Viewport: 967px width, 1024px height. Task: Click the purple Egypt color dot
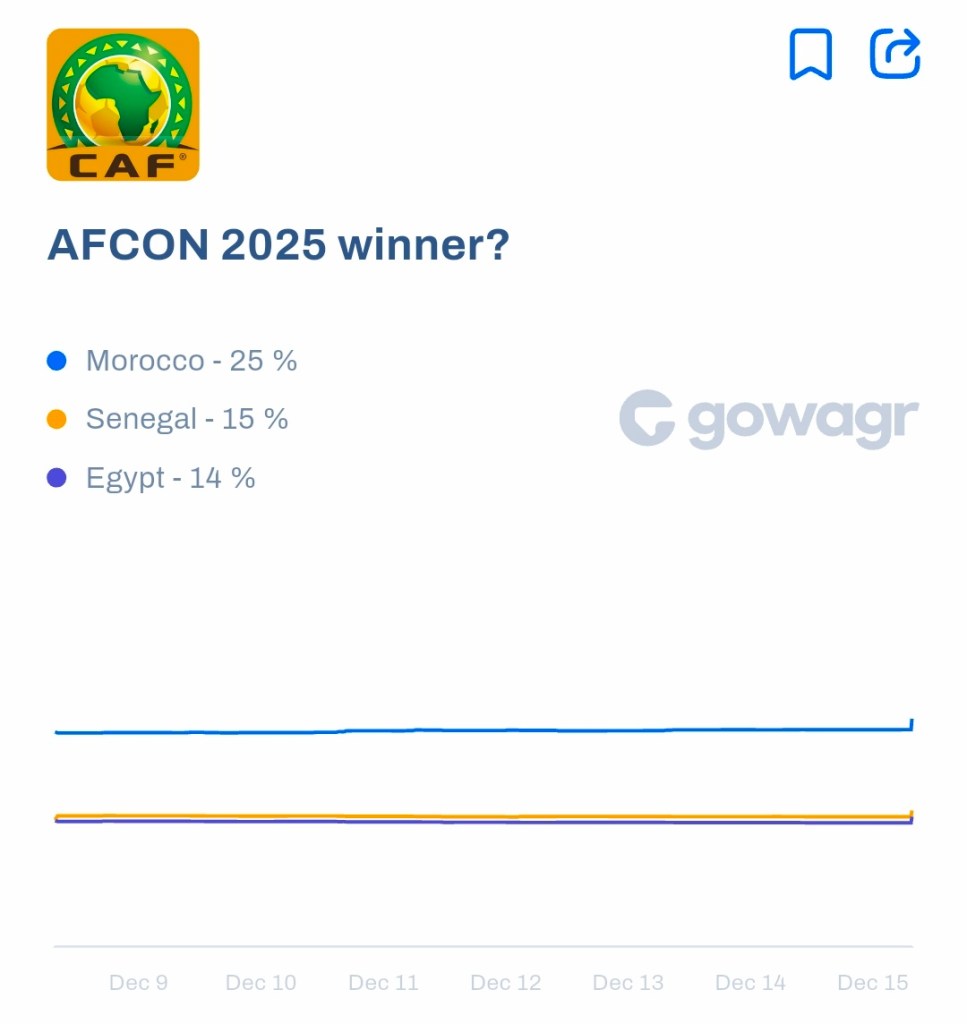point(57,478)
